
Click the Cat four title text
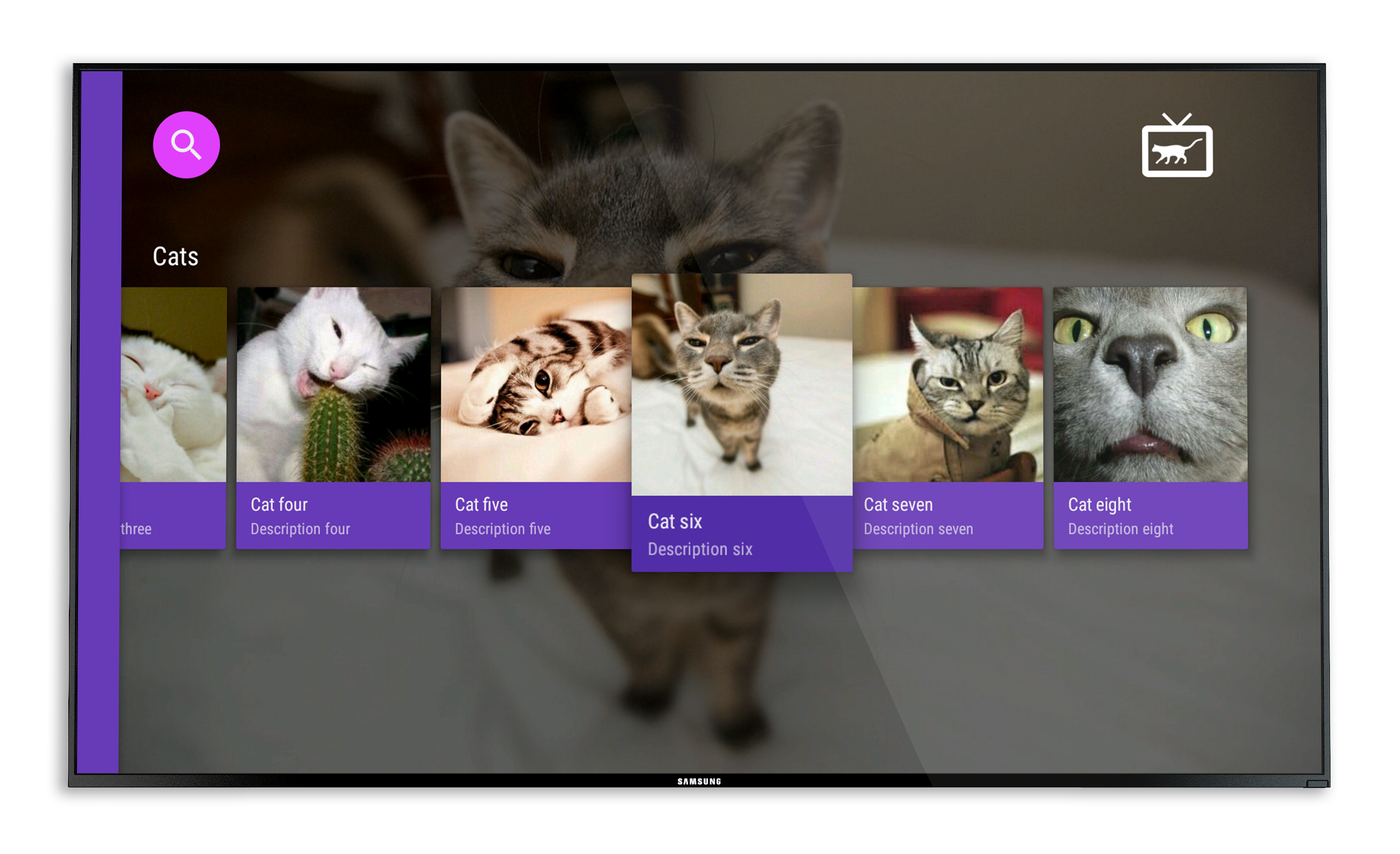click(279, 504)
